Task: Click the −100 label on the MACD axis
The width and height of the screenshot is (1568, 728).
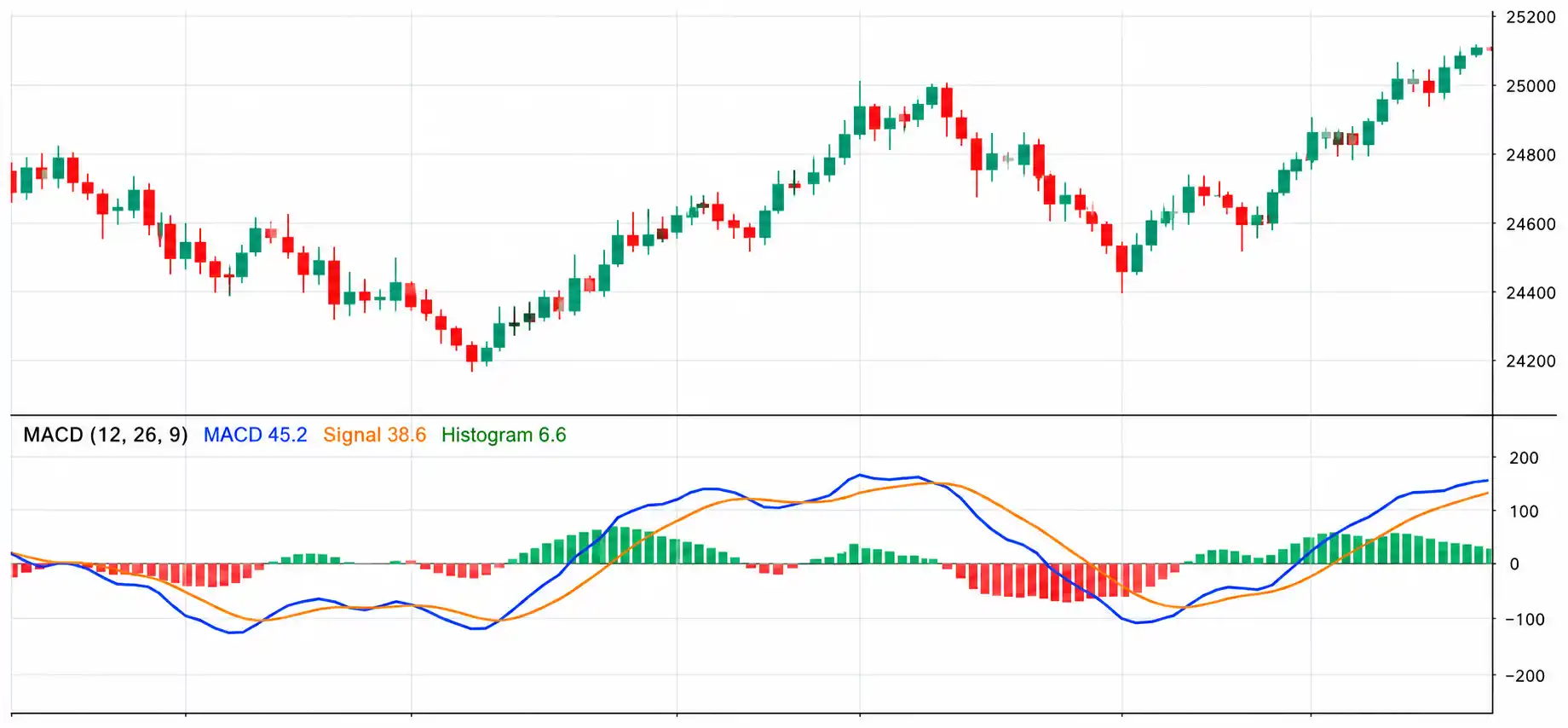Action: pyautogui.click(x=1525, y=620)
